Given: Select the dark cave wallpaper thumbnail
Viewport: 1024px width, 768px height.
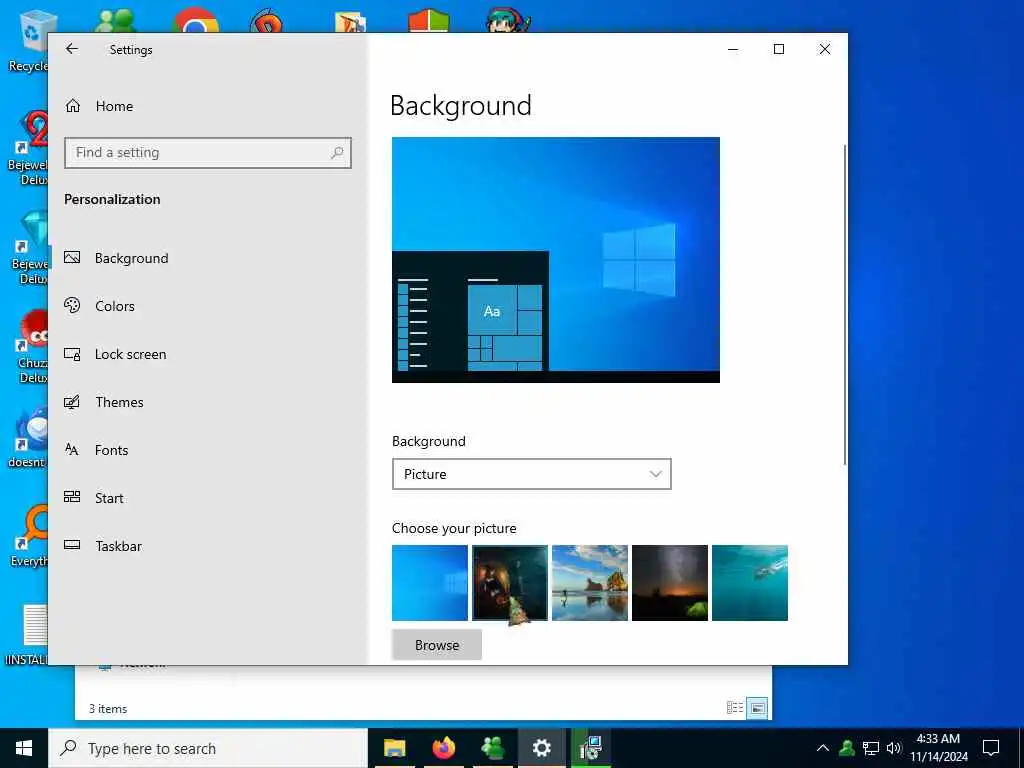Looking at the screenshot, I should (x=509, y=583).
